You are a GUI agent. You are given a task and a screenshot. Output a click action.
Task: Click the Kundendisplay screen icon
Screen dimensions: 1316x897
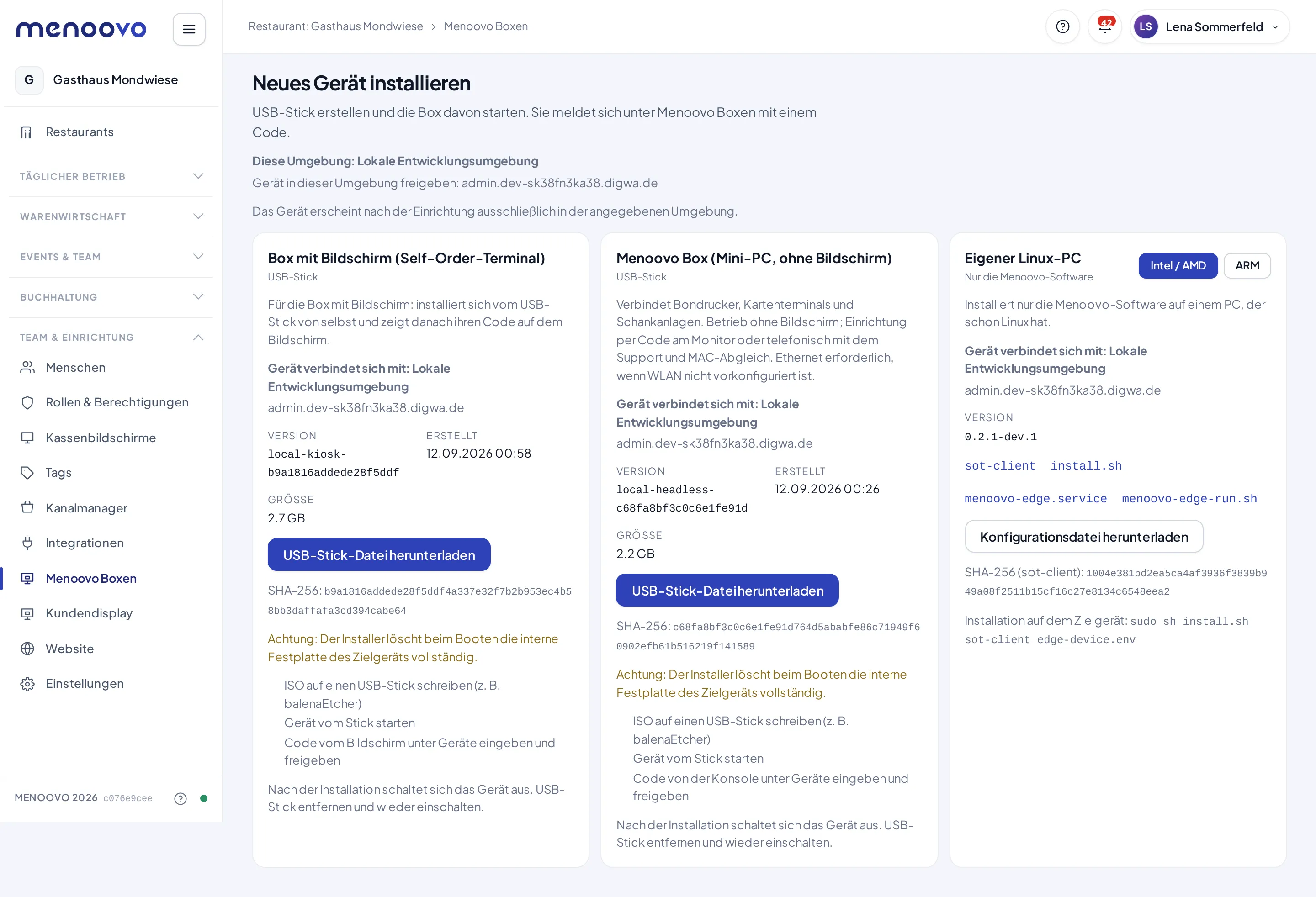point(27,613)
